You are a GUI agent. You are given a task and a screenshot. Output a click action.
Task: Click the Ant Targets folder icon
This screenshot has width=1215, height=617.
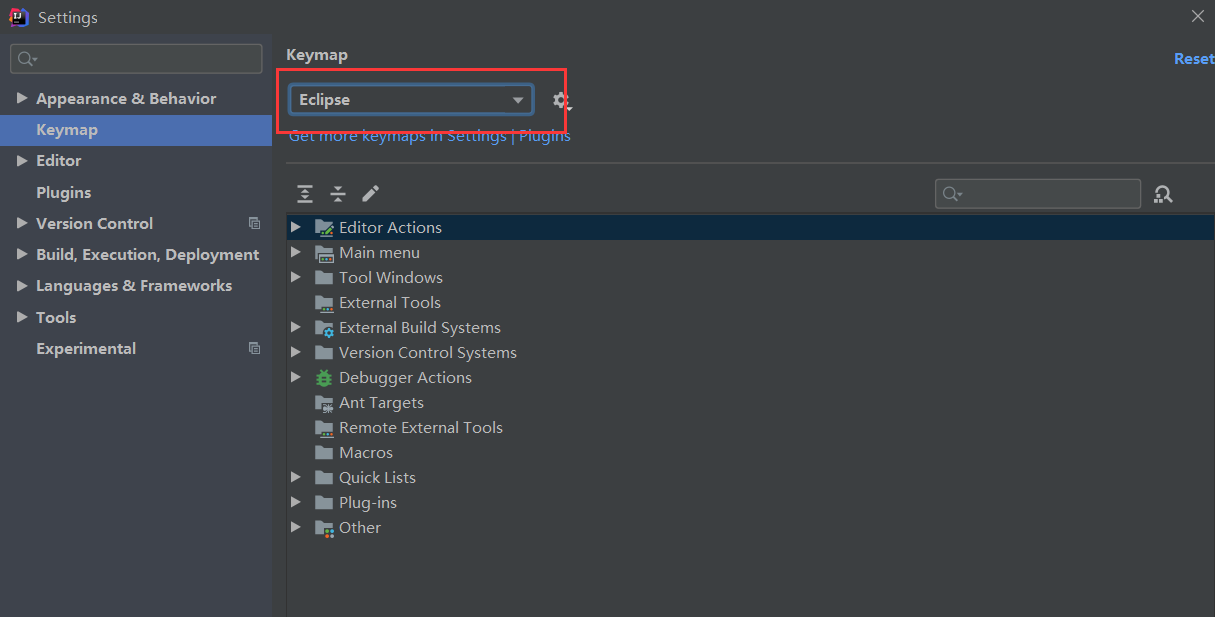[x=324, y=403]
